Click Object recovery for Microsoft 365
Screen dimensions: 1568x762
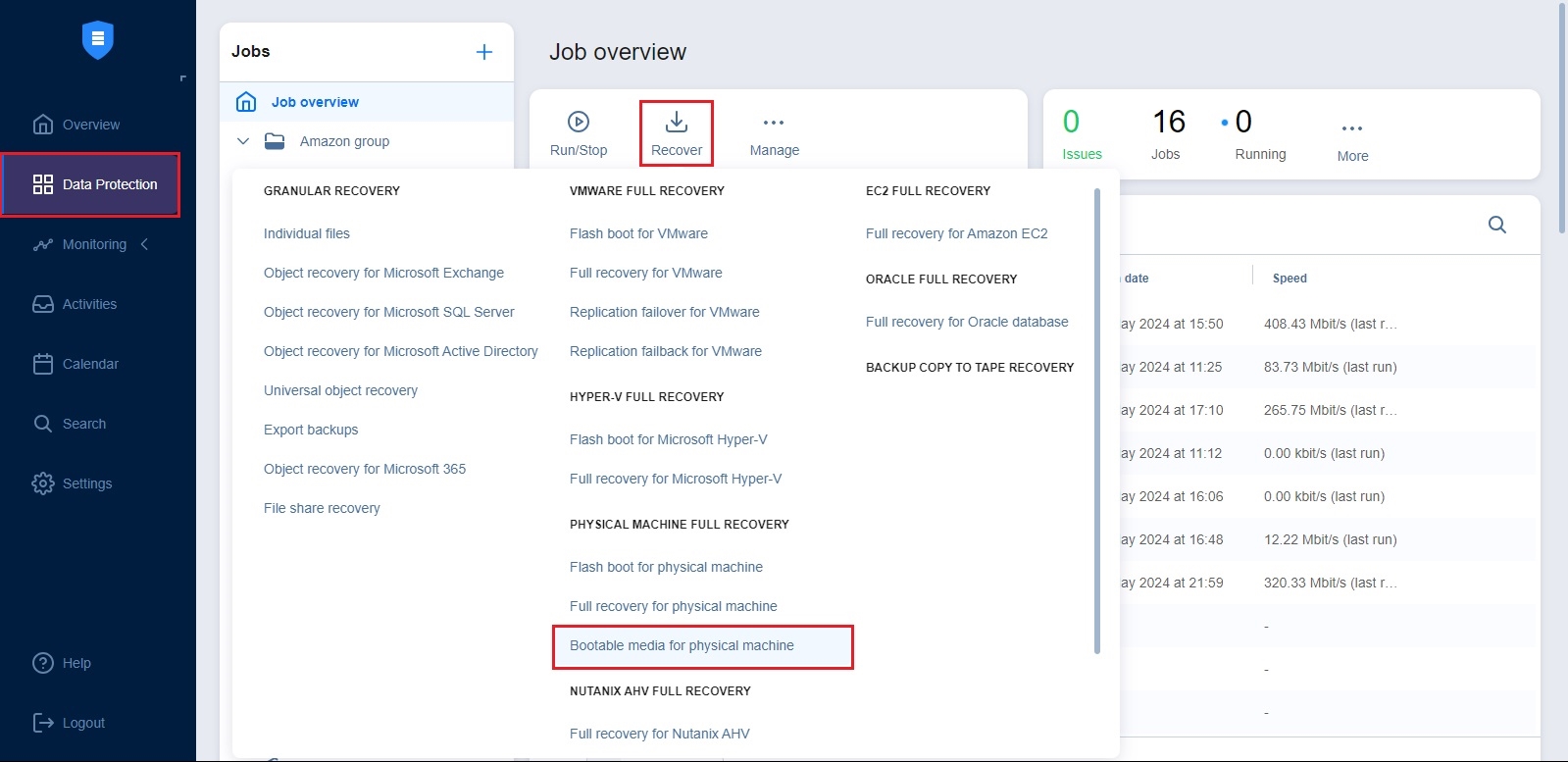[365, 469]
